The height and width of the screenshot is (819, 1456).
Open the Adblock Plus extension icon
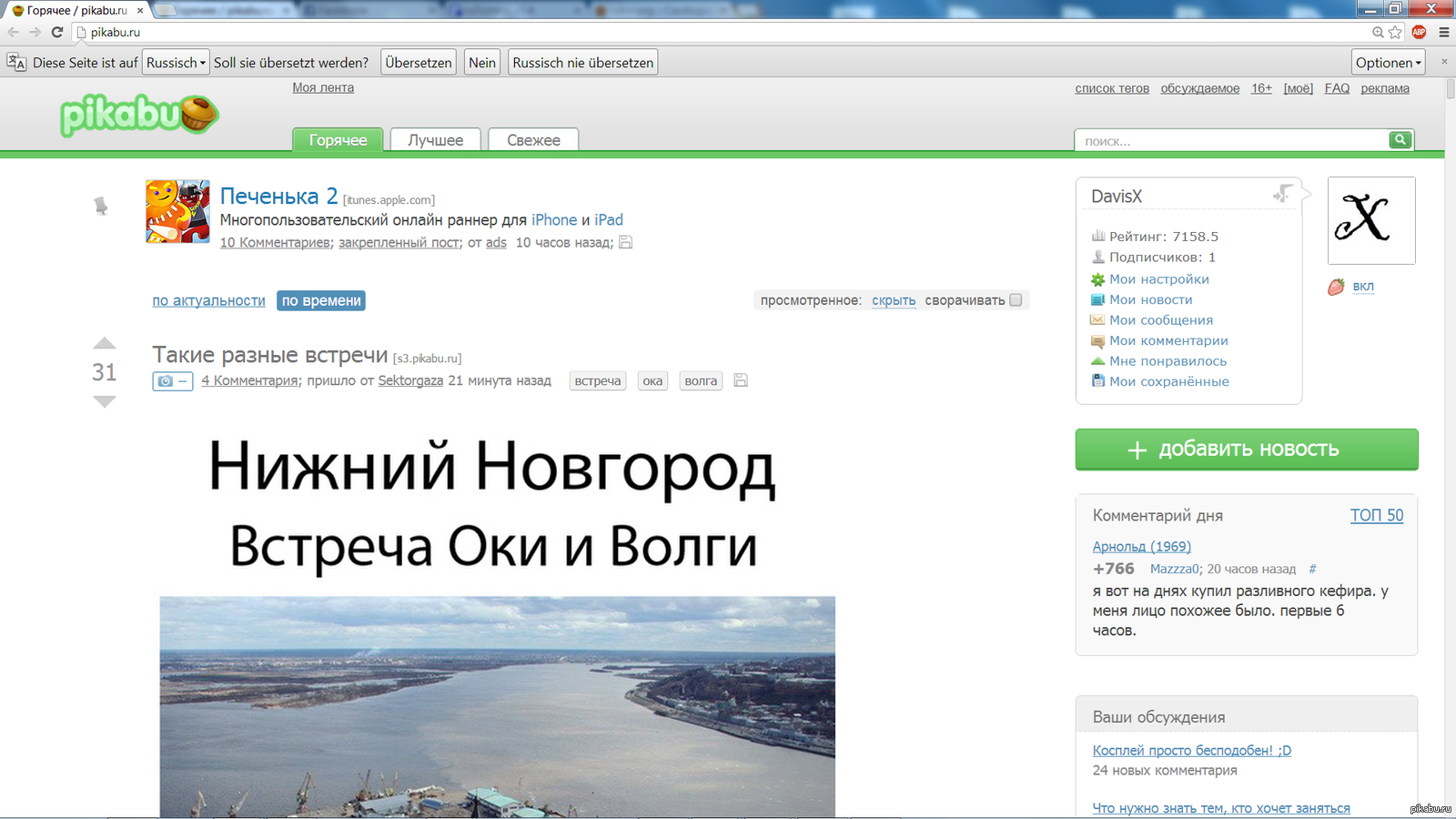tap(1419, 32)
